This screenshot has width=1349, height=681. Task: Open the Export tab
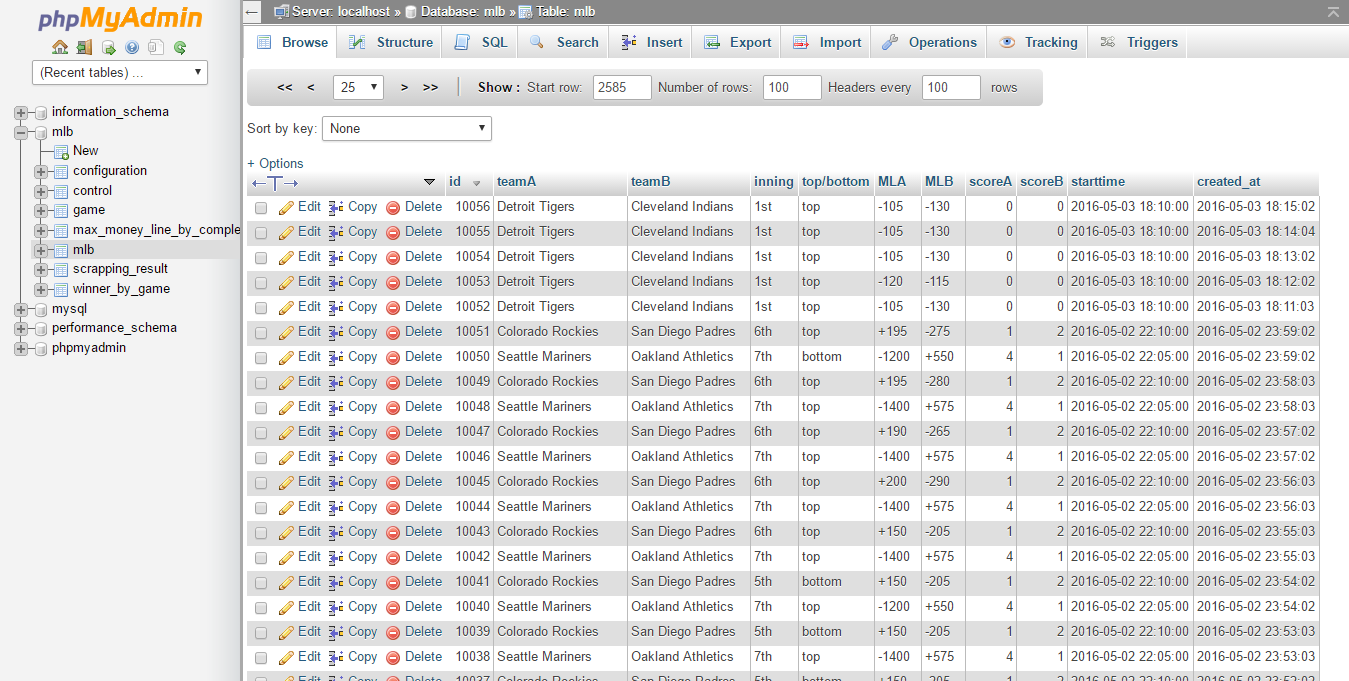738,42
